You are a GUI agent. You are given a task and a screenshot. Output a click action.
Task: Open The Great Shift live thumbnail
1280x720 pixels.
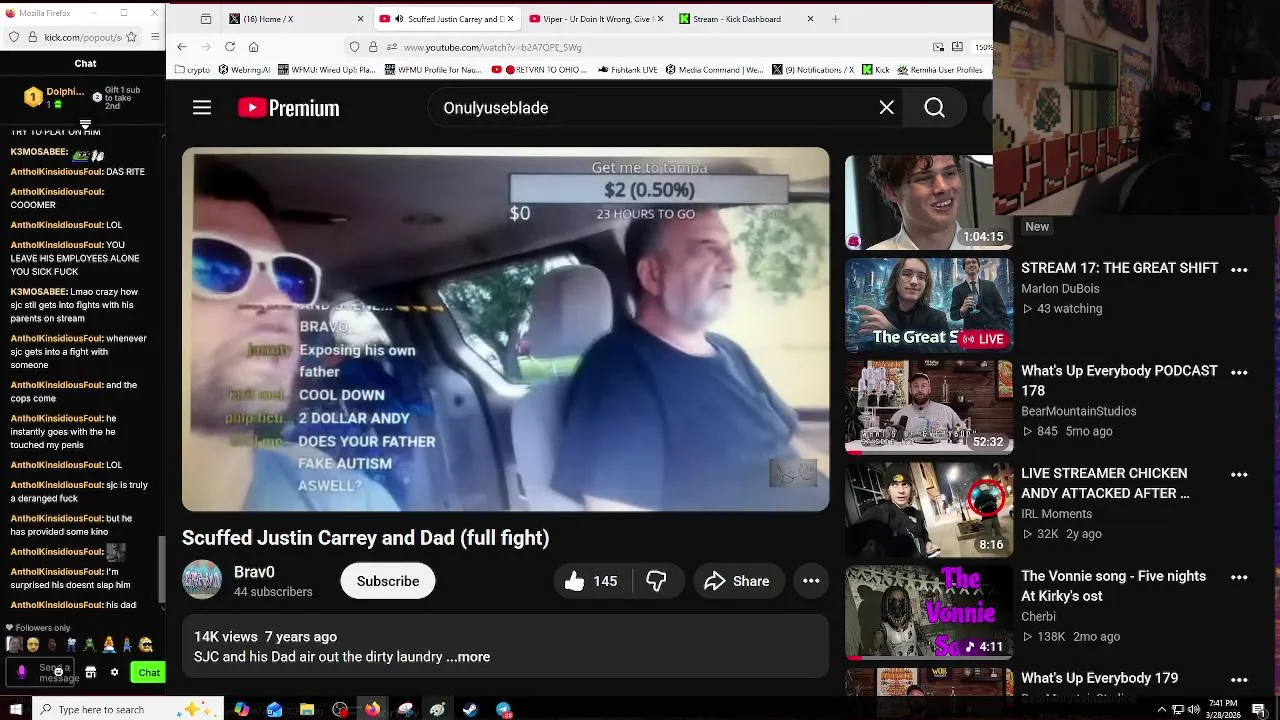[x=928, y=305]
